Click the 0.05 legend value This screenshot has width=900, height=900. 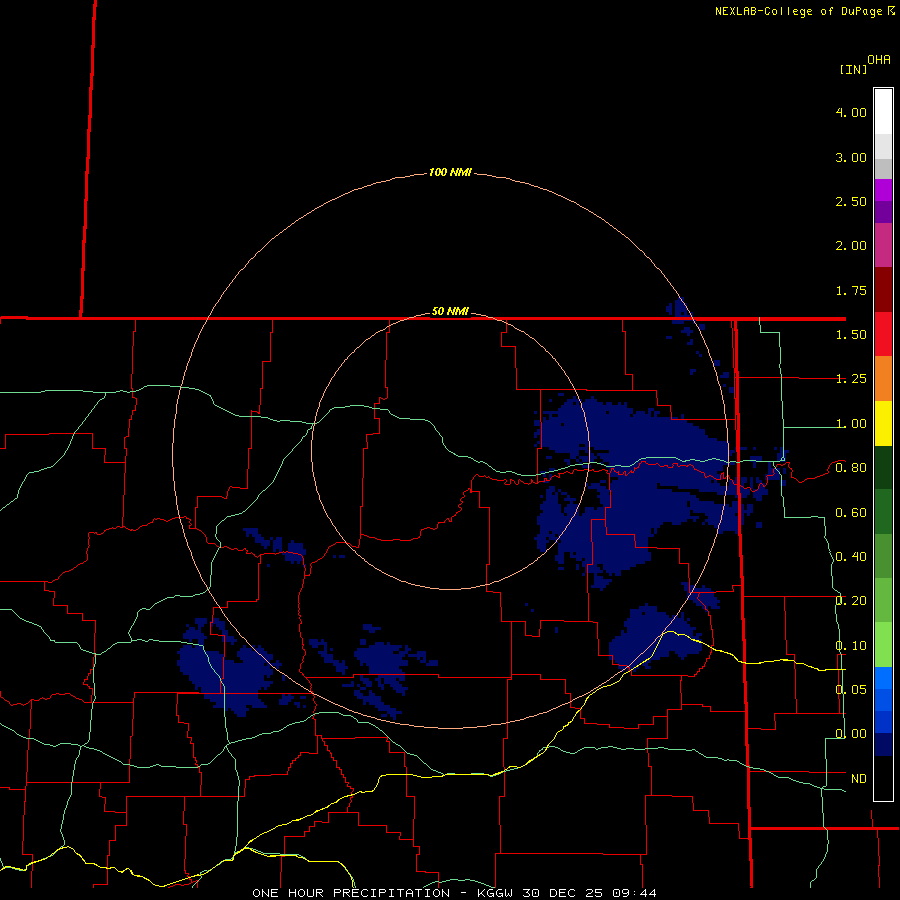coord(851,689)
